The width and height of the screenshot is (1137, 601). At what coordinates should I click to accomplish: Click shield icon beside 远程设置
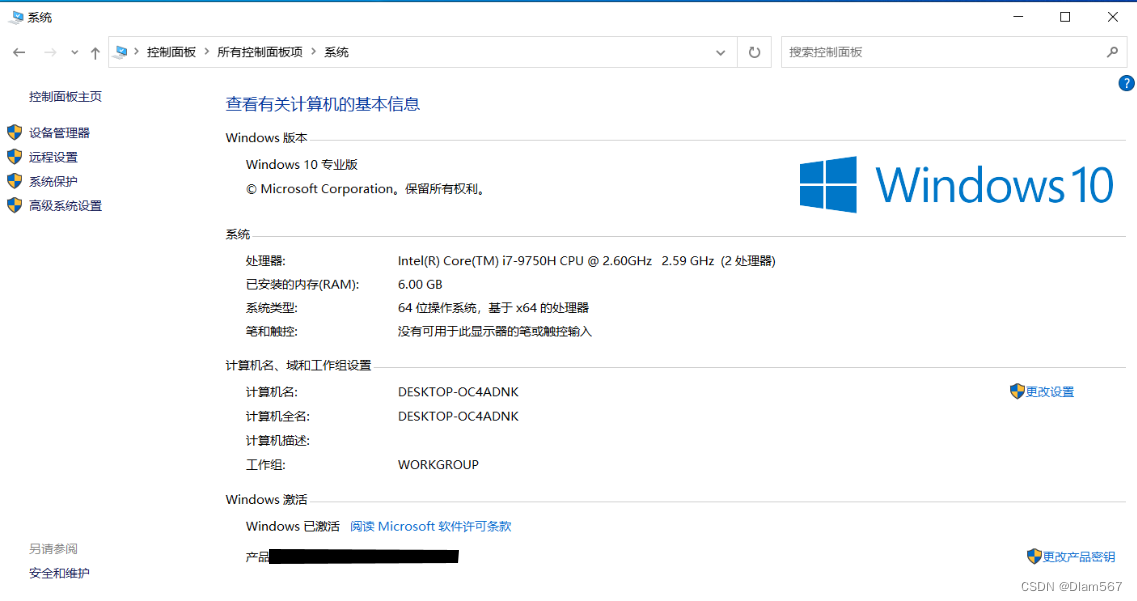click(15, 157)
